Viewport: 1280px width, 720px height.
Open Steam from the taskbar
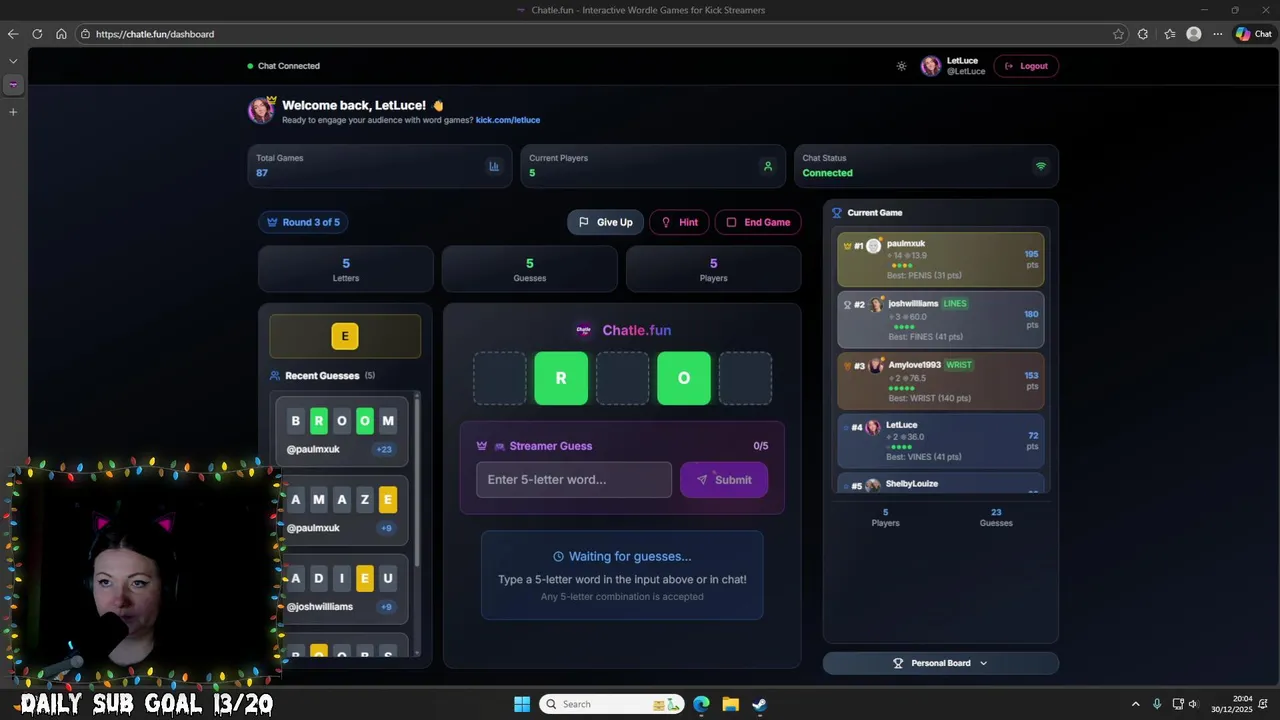click(760, 704)
